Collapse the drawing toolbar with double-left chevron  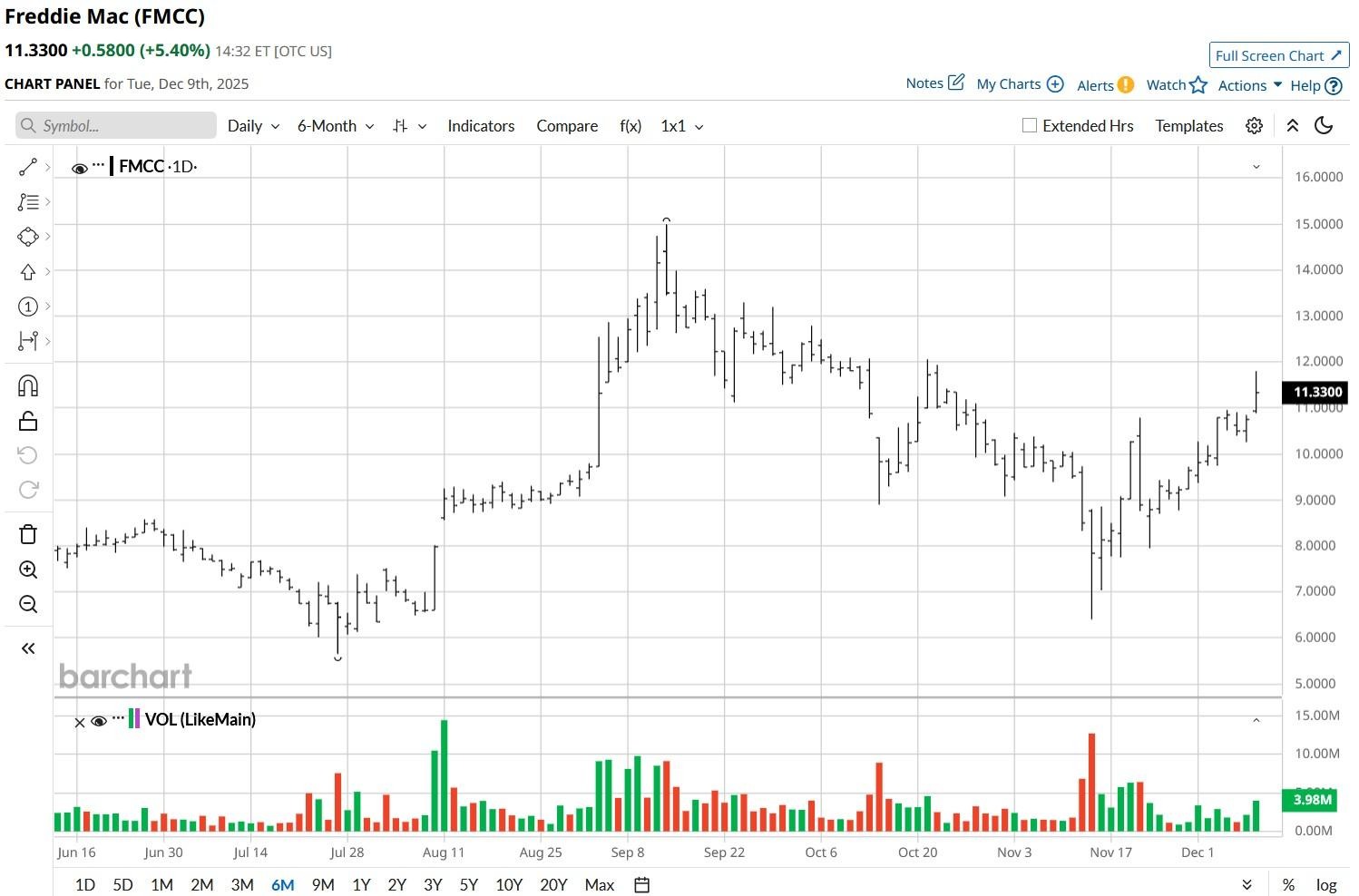[x=28, y=648]
